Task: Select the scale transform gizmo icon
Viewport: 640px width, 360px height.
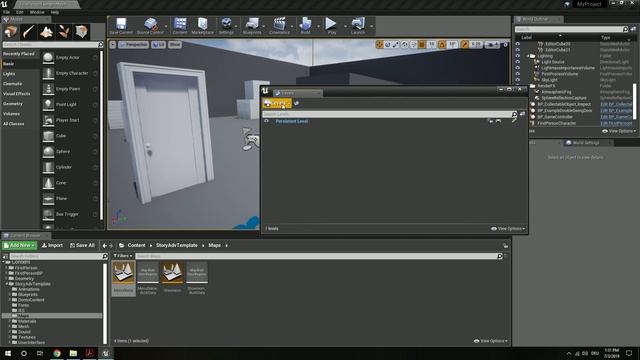Action: [x=396, y=44]
